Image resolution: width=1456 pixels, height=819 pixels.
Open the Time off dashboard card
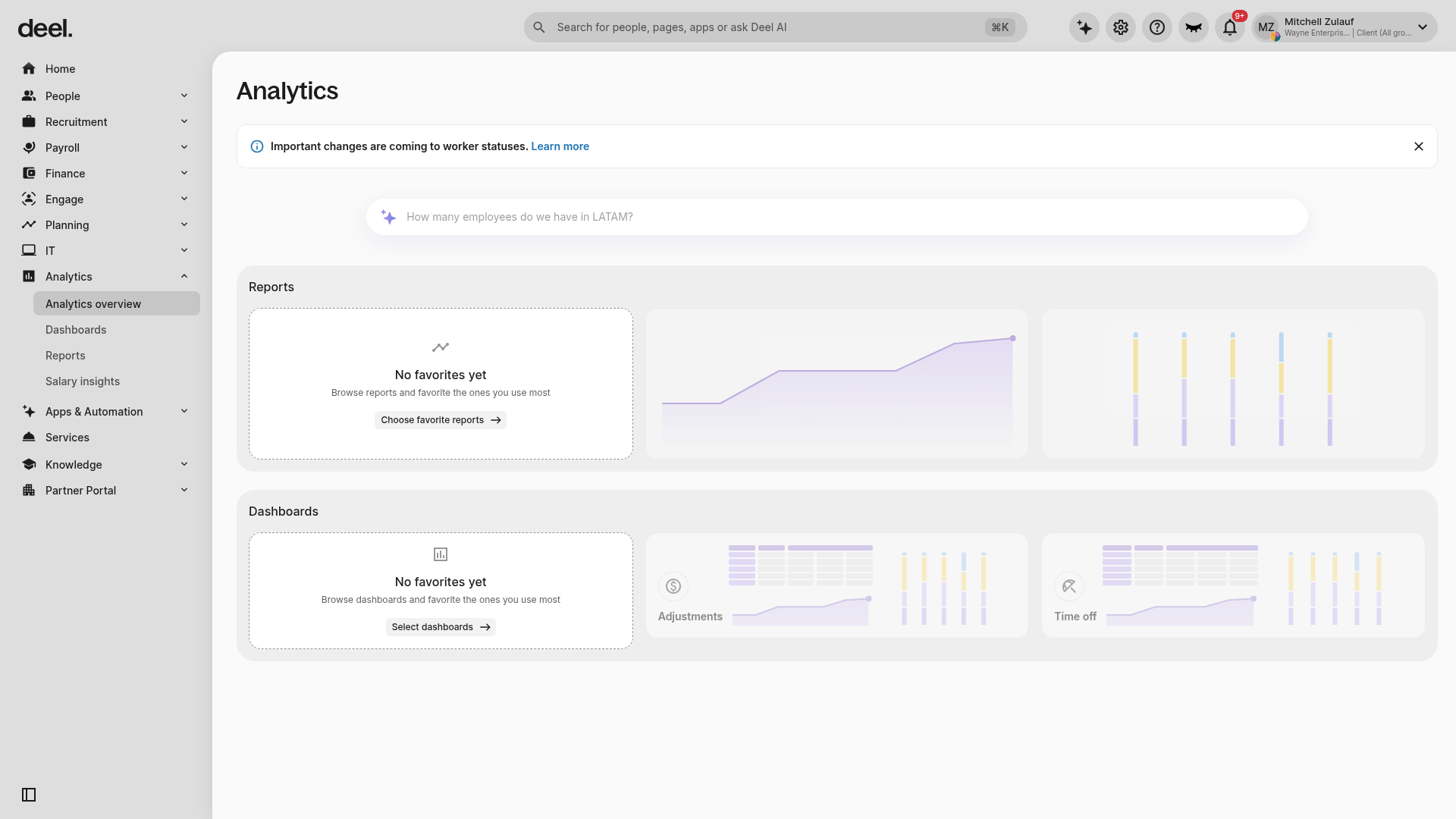[x=1233, y=585]
